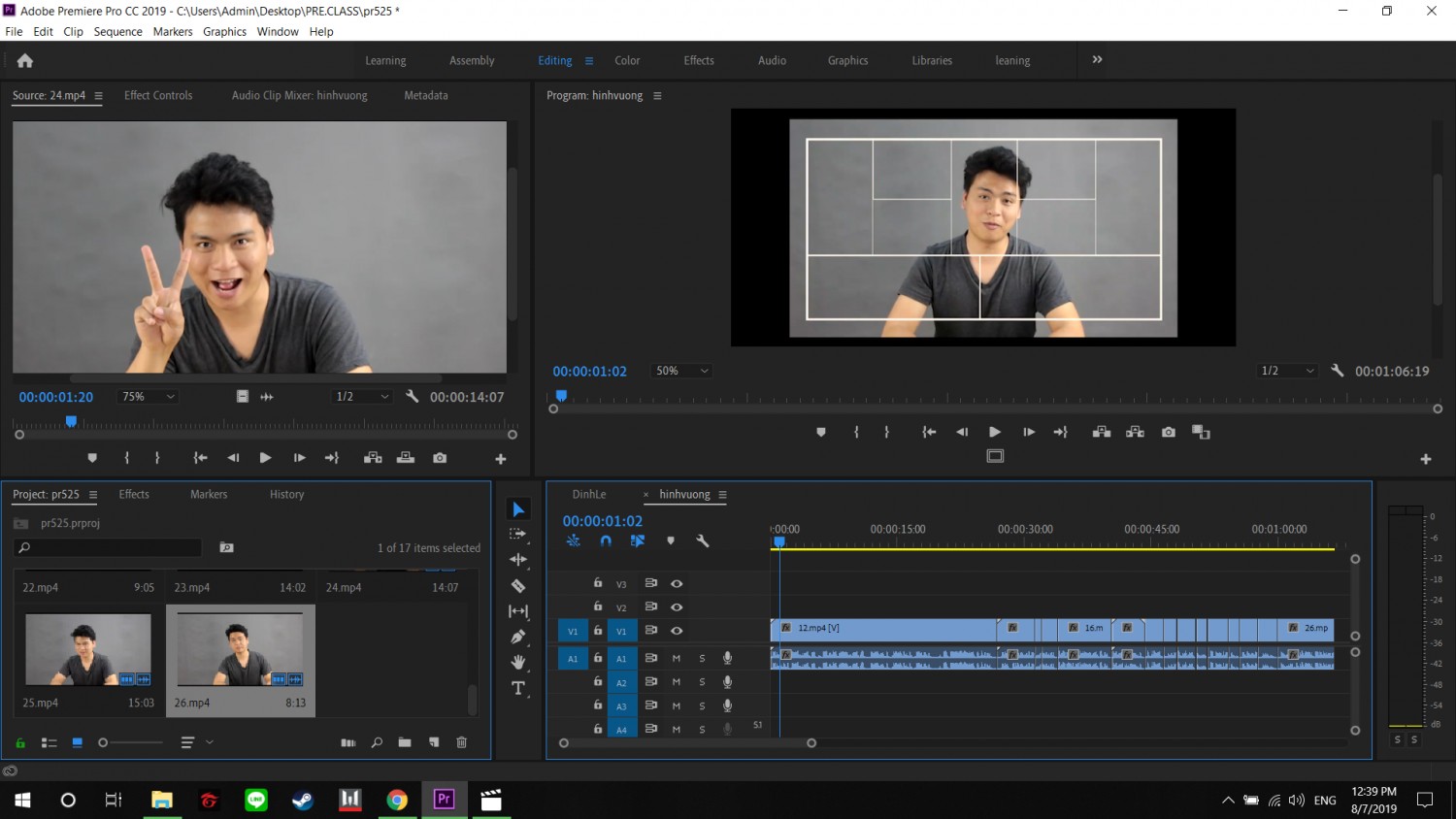Open Program monitor zoom dropdown 50%
This screenshot has width=1456, height=819.
click(682, 371)
